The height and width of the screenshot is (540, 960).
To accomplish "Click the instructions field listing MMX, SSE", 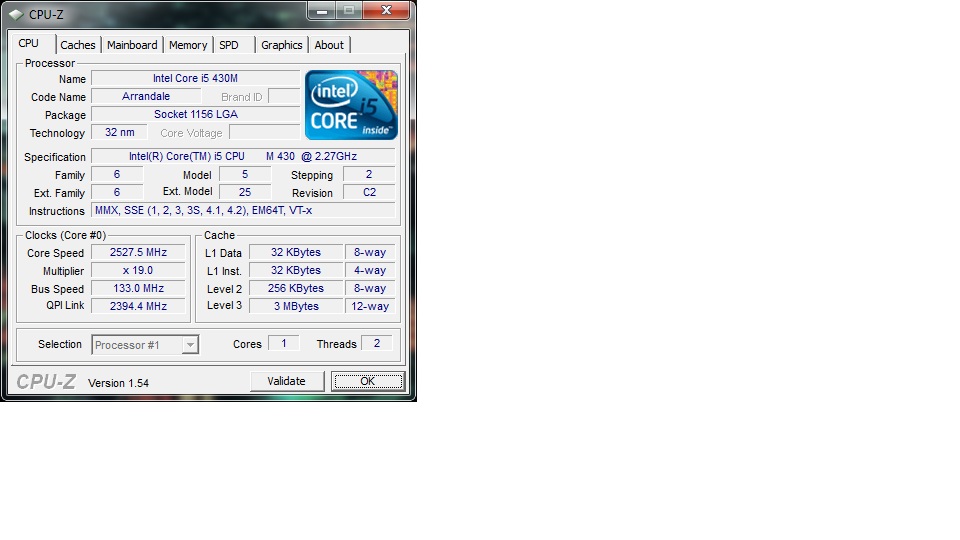I will point(243,210).
